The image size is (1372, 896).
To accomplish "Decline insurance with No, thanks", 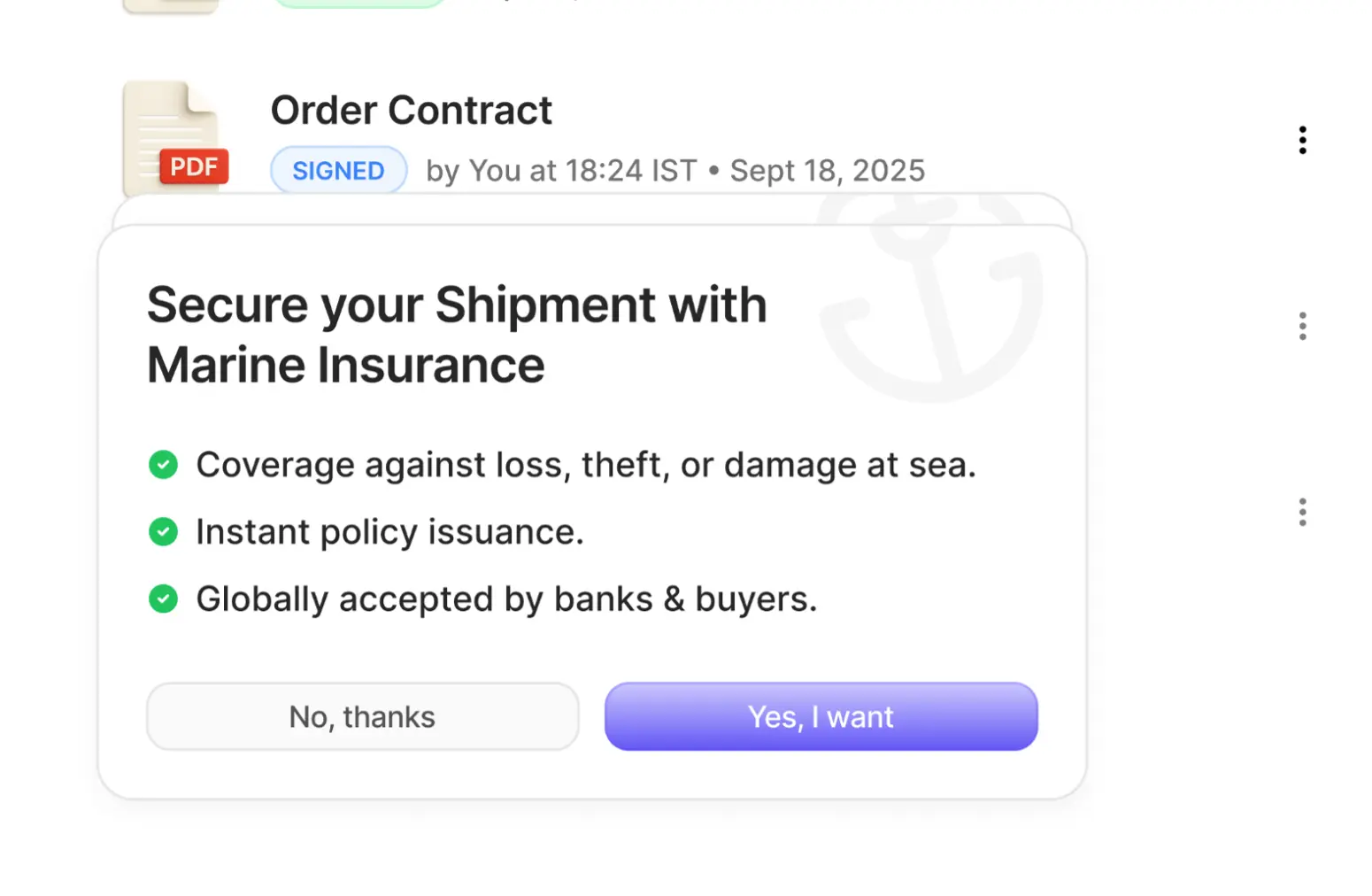I will (x=363, y=716).
